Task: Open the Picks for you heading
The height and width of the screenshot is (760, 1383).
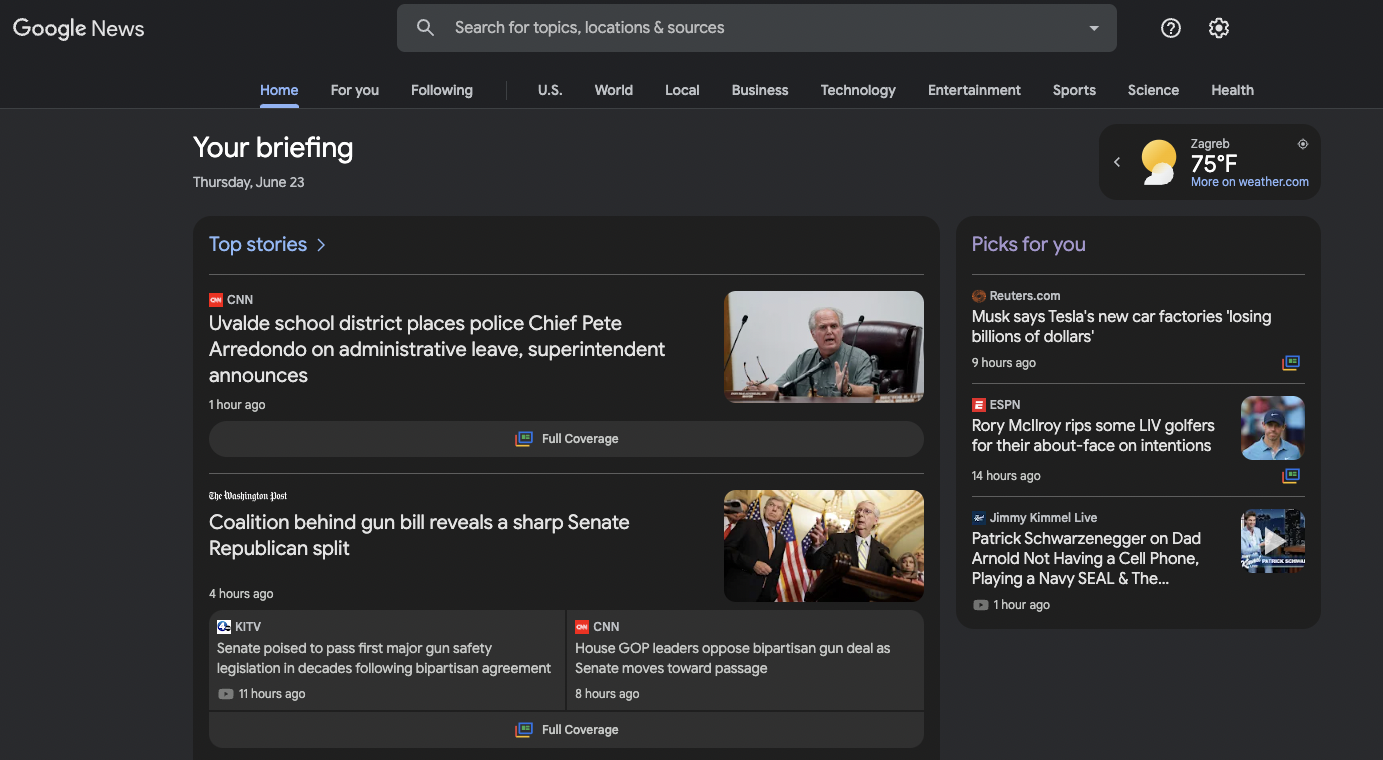Action: [1028, 244]
